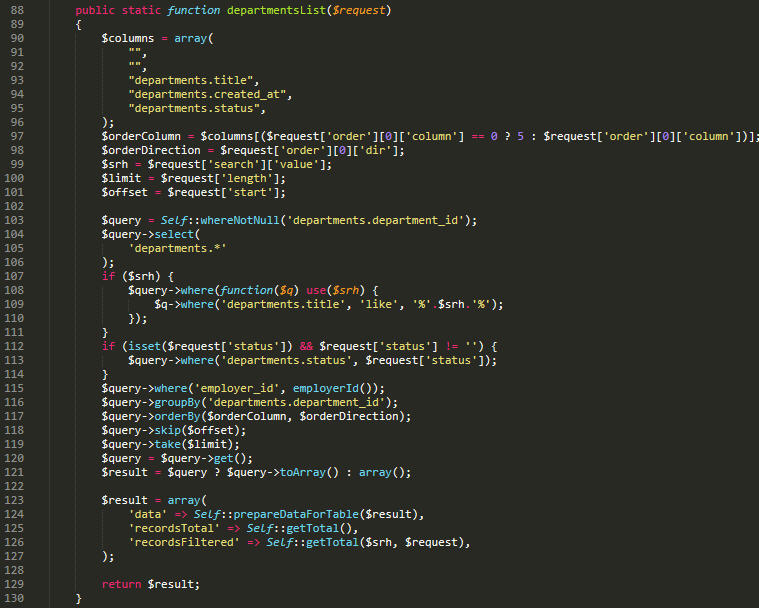Image resolution: width=759 pixels, height=608 pixels.
Task: Click the skip method on line 118
Action: pos(167,431)
